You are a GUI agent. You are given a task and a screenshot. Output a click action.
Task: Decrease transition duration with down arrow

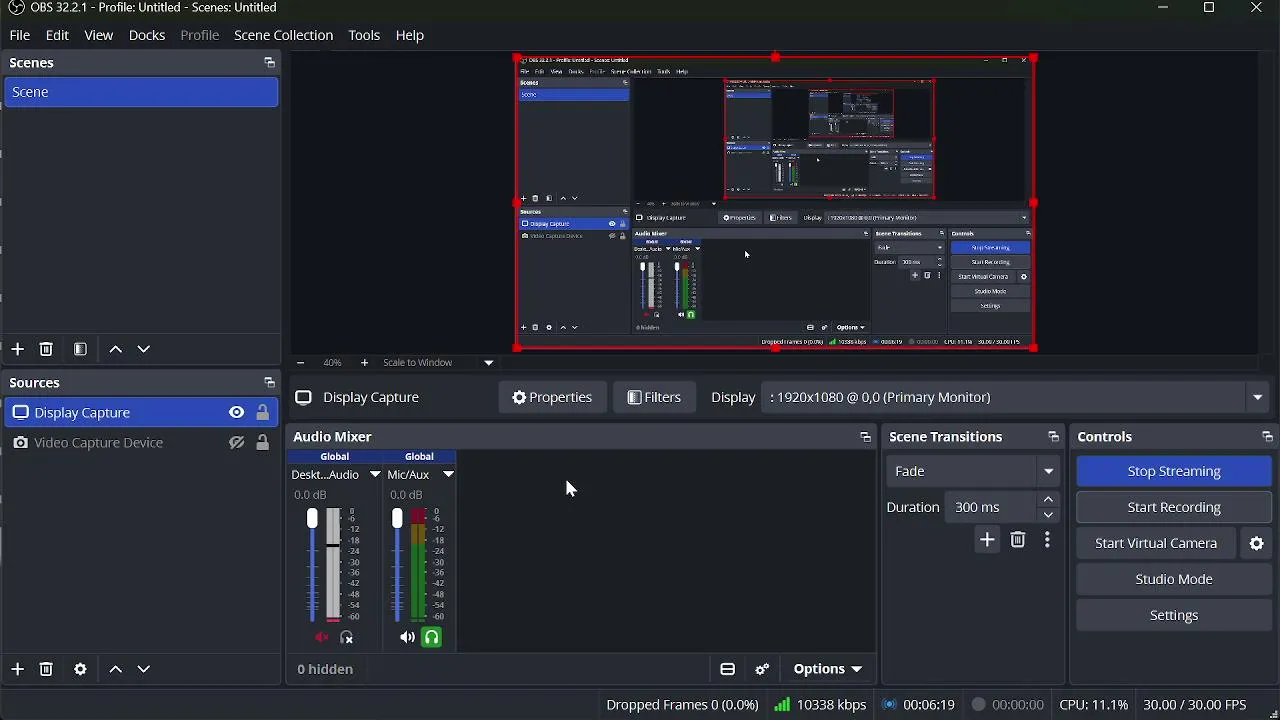coord(1048,515)
